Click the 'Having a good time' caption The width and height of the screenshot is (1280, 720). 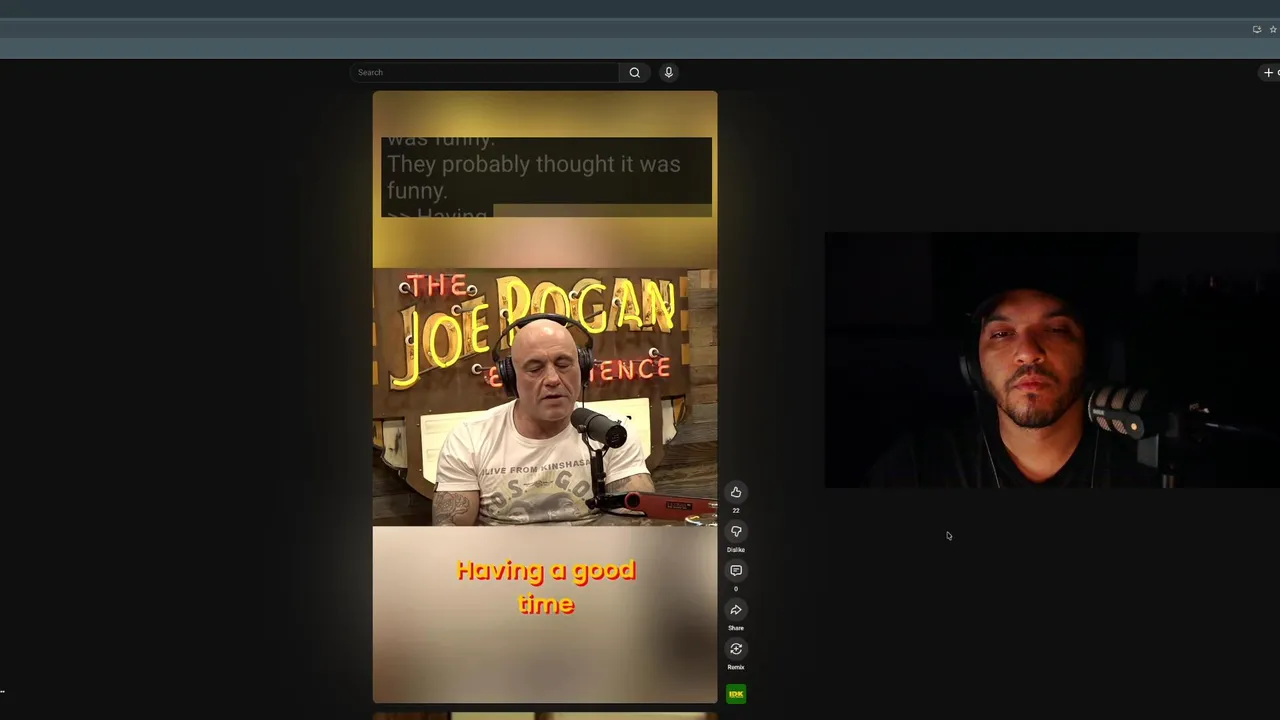point(546,587)
